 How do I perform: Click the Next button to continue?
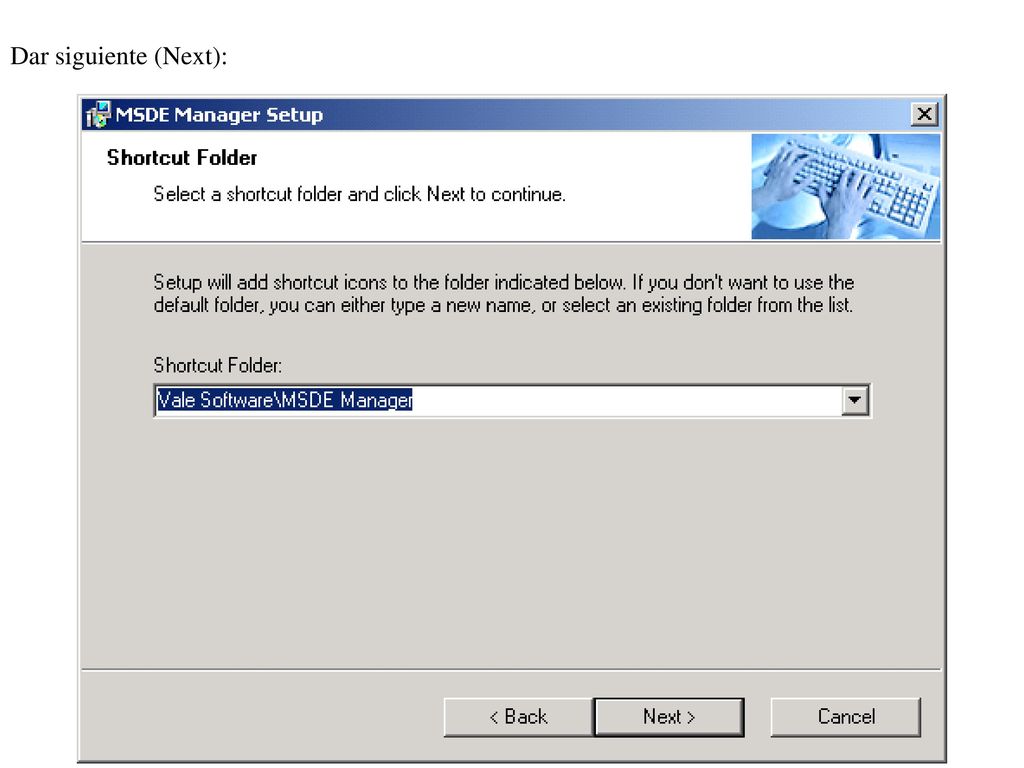click(x=669, y=717)
